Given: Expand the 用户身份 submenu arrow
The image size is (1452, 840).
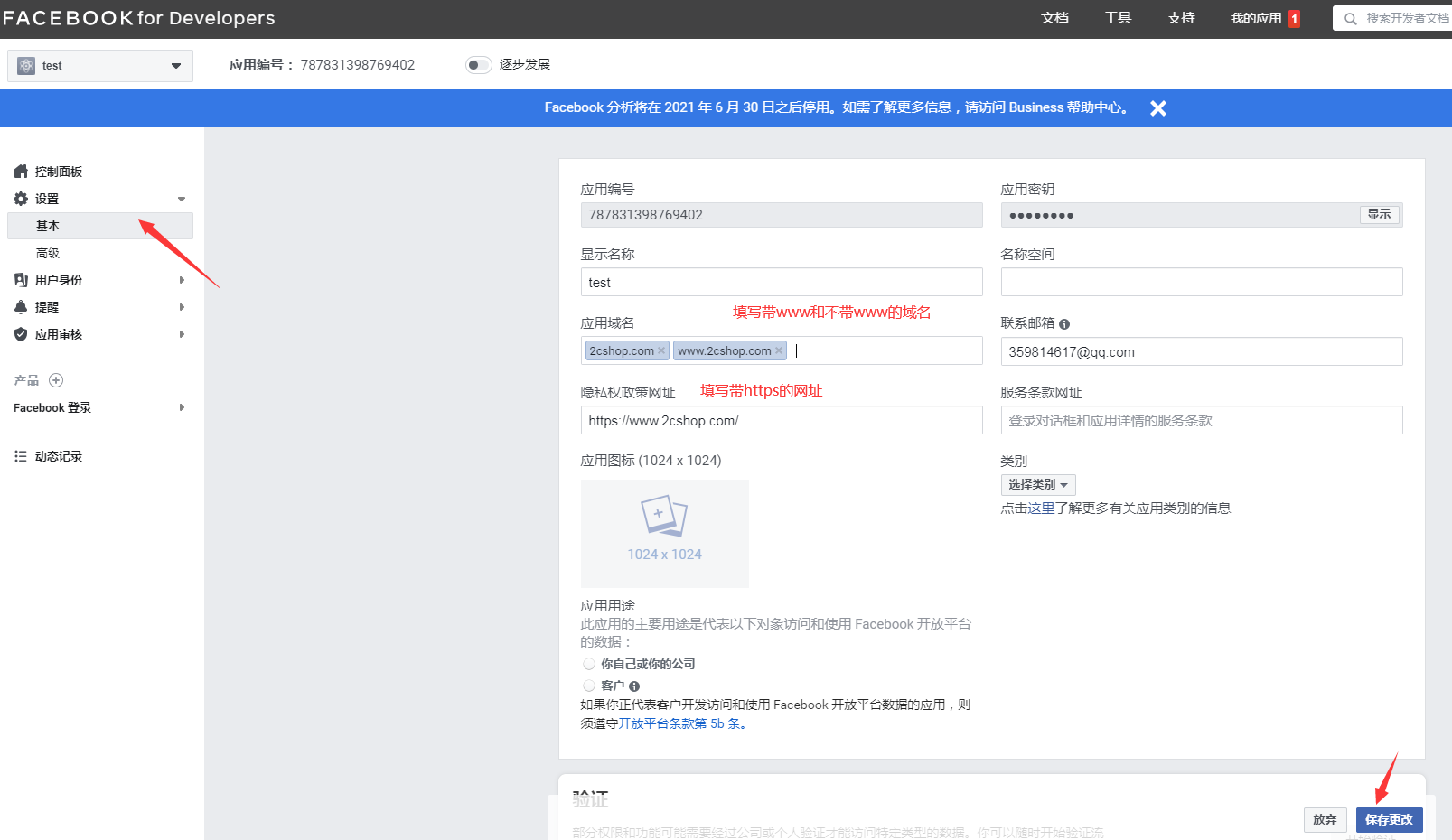Looking at the screenshot, I should [x=182, y=280].
